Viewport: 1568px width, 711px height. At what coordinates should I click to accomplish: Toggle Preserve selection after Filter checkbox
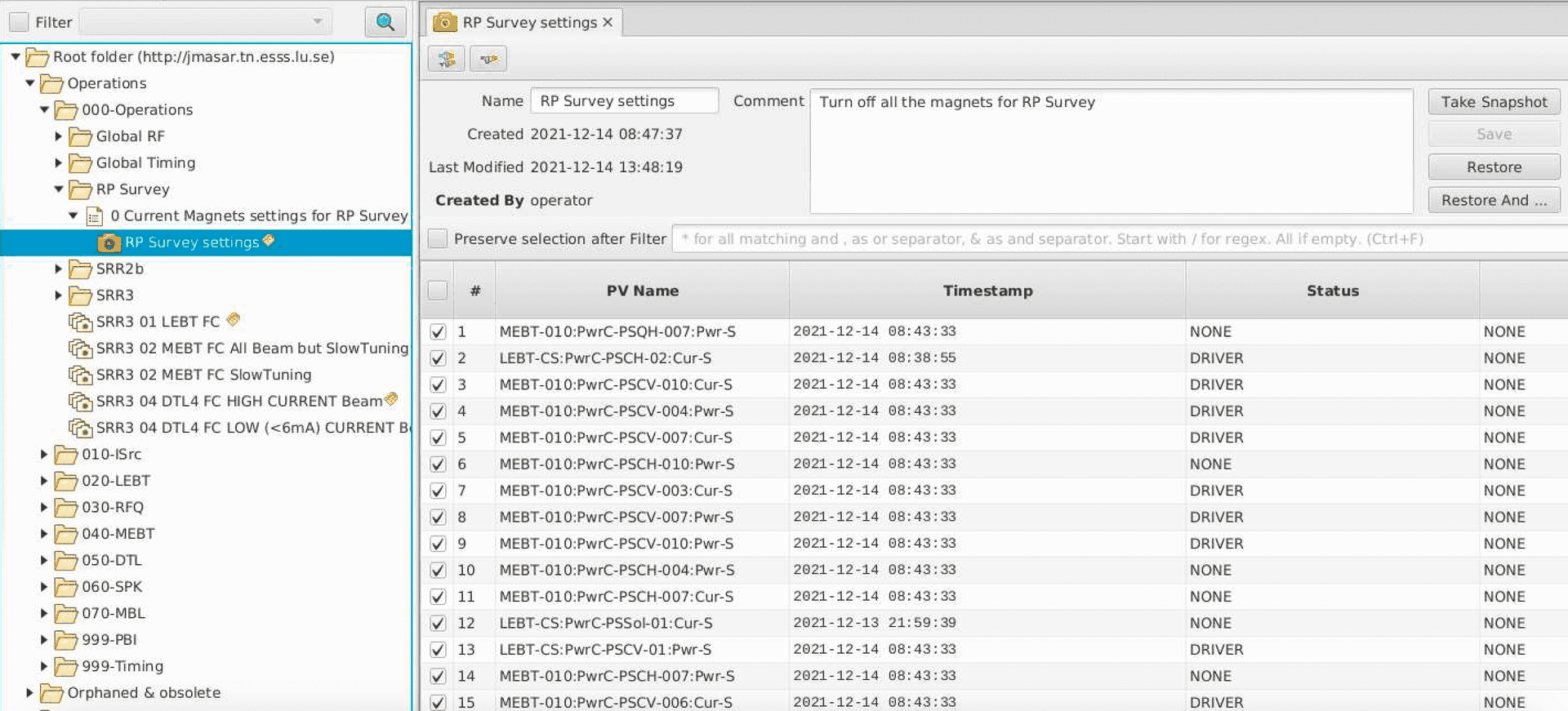439,238
